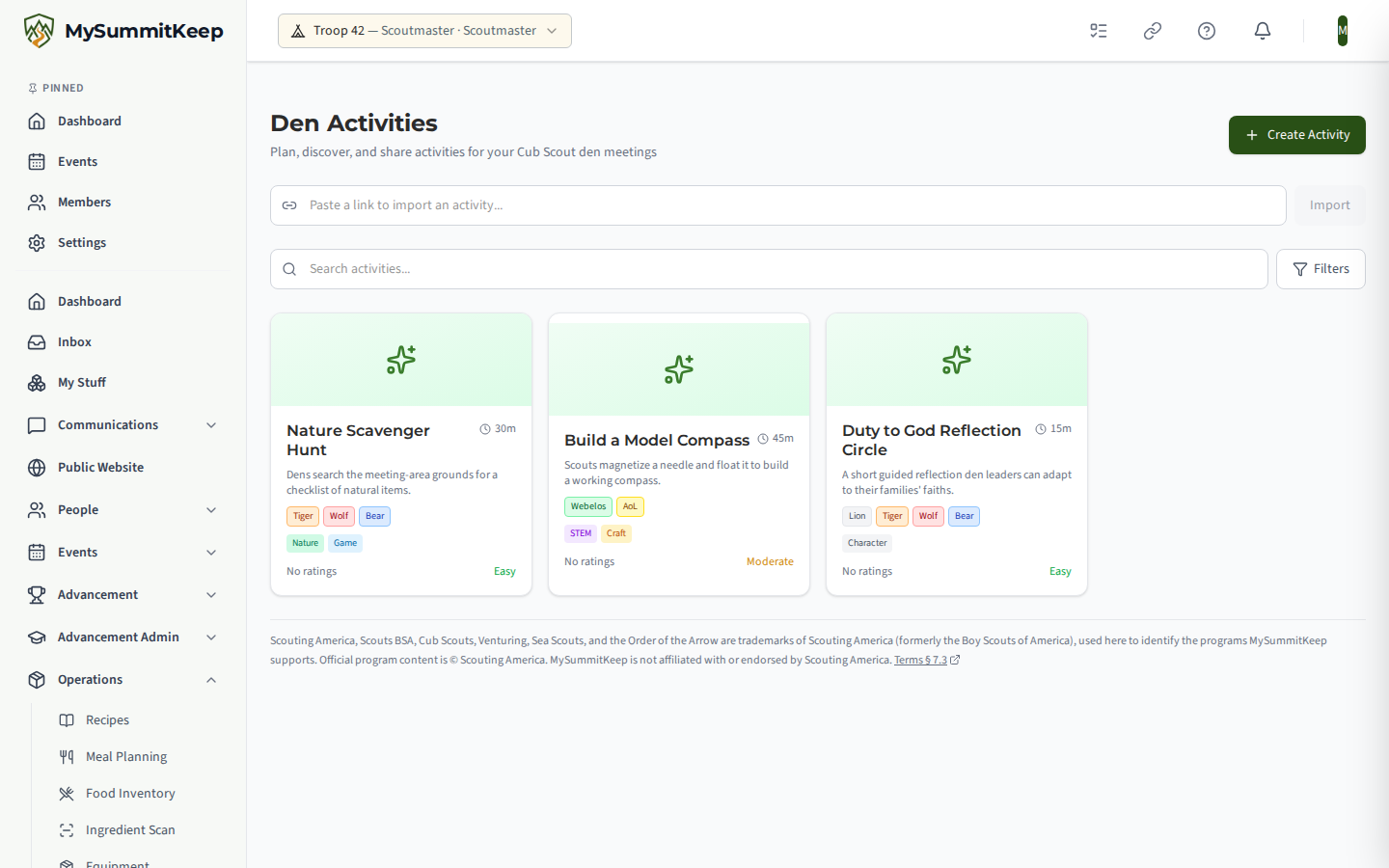Viewport: 1389px width, 868px height.
Task: Collapse the Operations section chevron
Action: [x=211, y=680]
